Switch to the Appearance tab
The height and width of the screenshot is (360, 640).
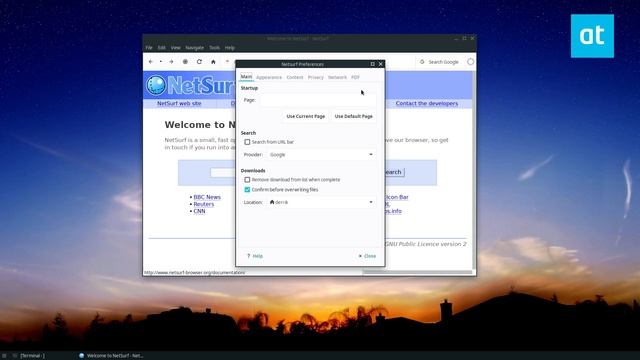pyautogui.click(x=269, y=77)
